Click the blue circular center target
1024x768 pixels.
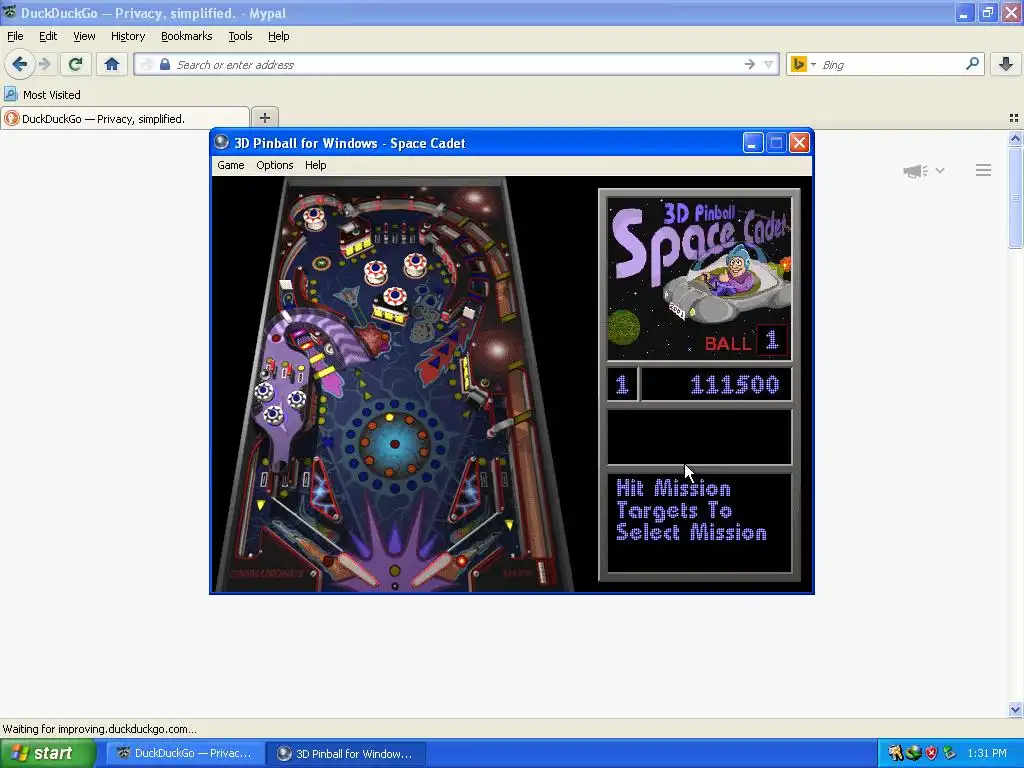[394, 444]
